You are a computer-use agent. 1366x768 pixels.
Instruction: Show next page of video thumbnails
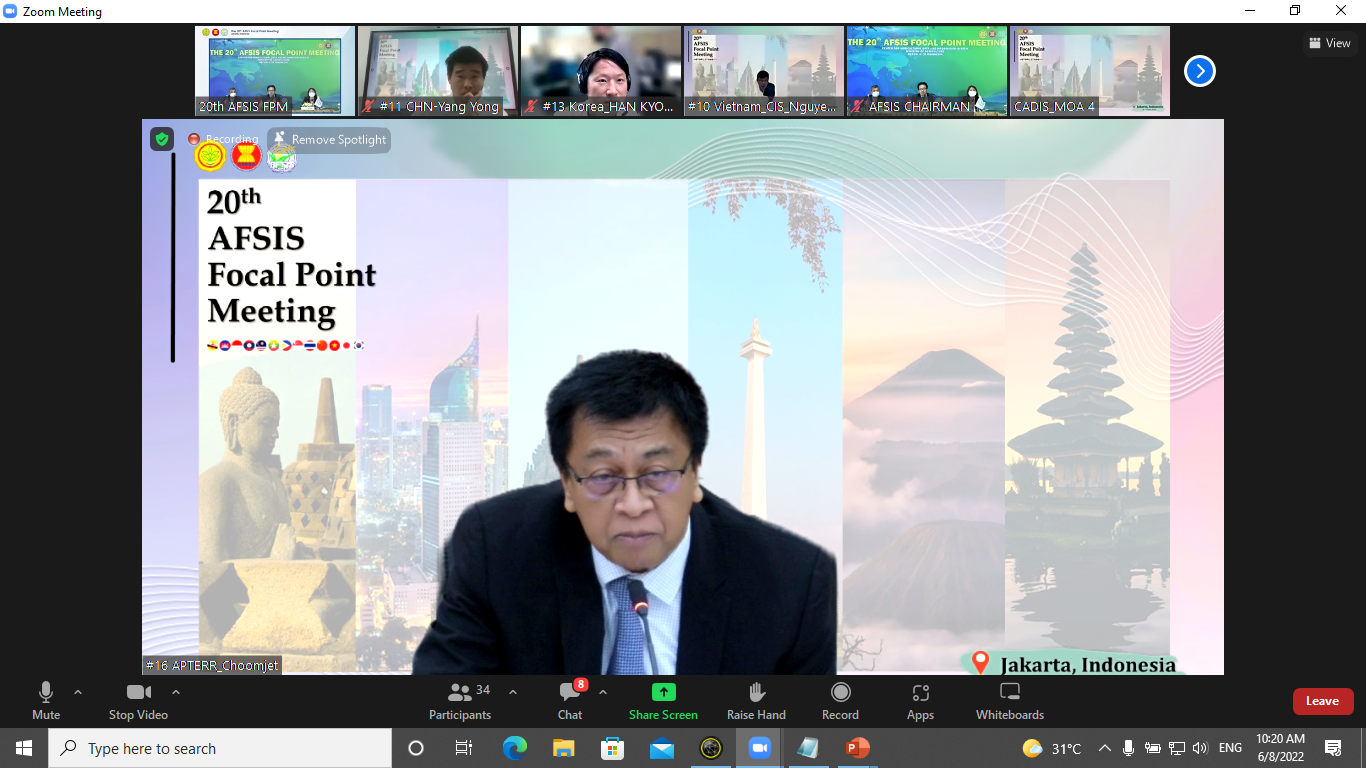pyautogui.click(x=1199, y=71)
